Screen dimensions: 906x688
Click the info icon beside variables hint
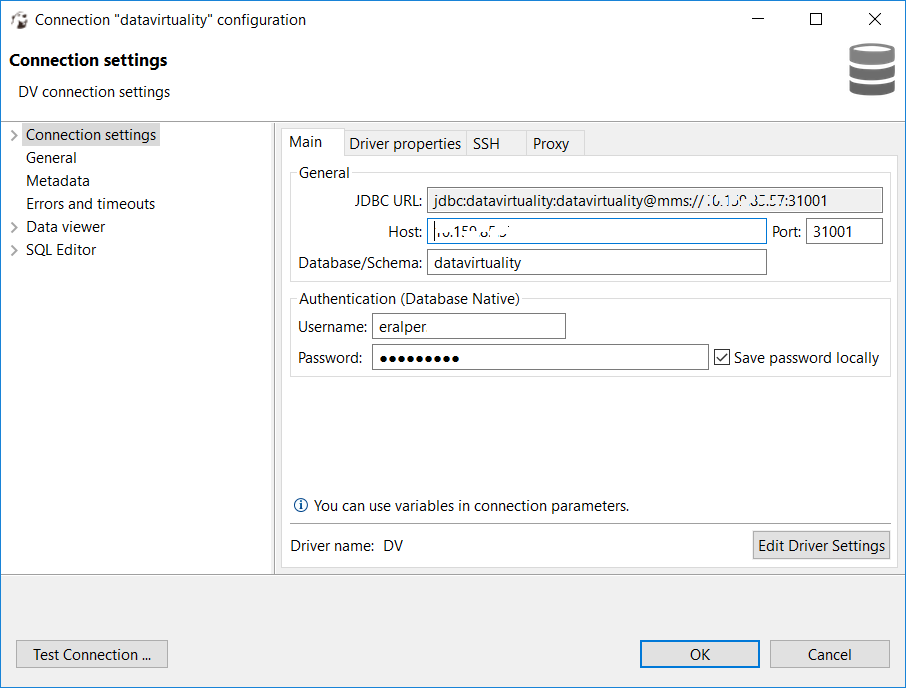(x=300, y=505)
